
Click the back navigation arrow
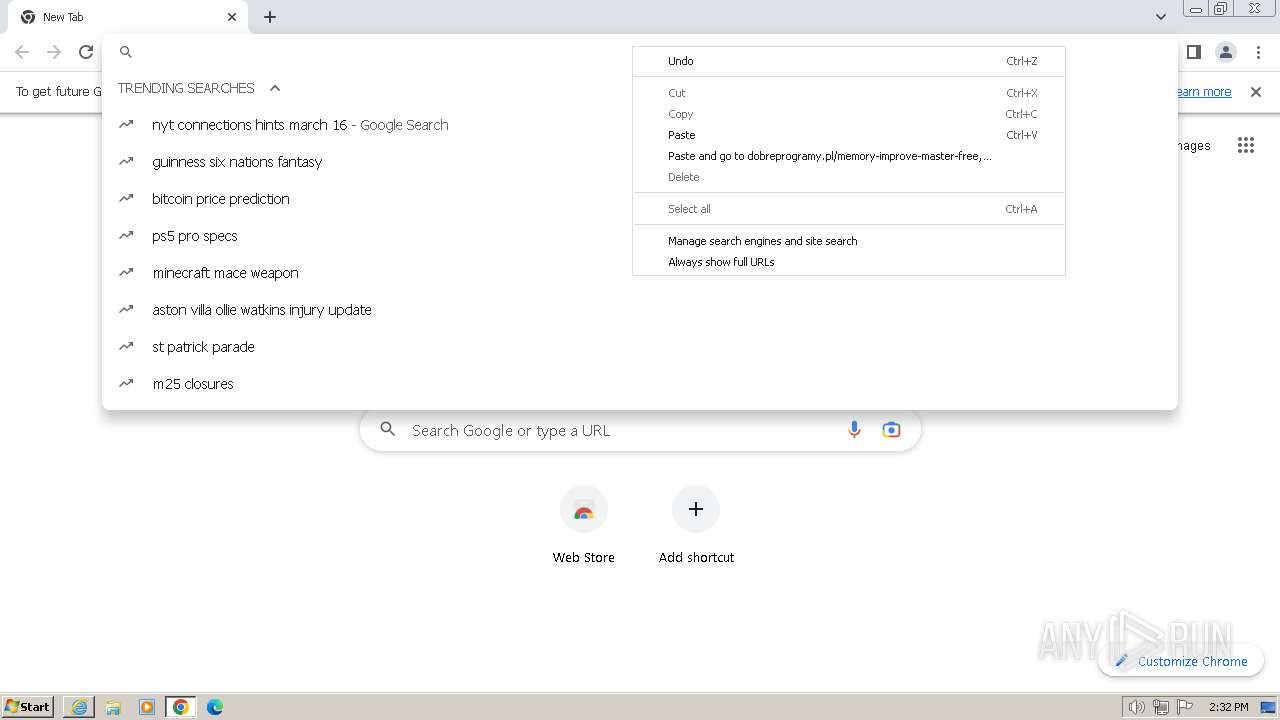22,52
